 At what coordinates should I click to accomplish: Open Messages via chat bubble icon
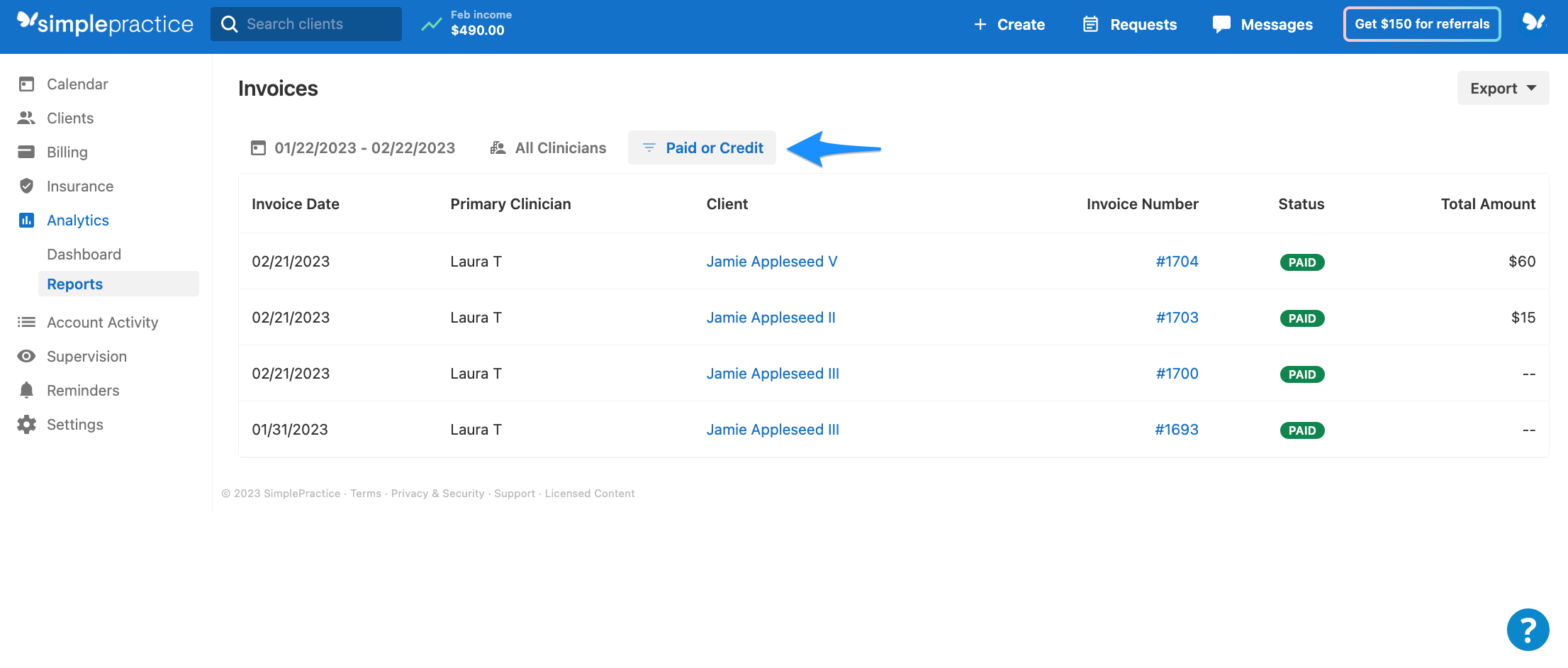(x=1221, y=23)
